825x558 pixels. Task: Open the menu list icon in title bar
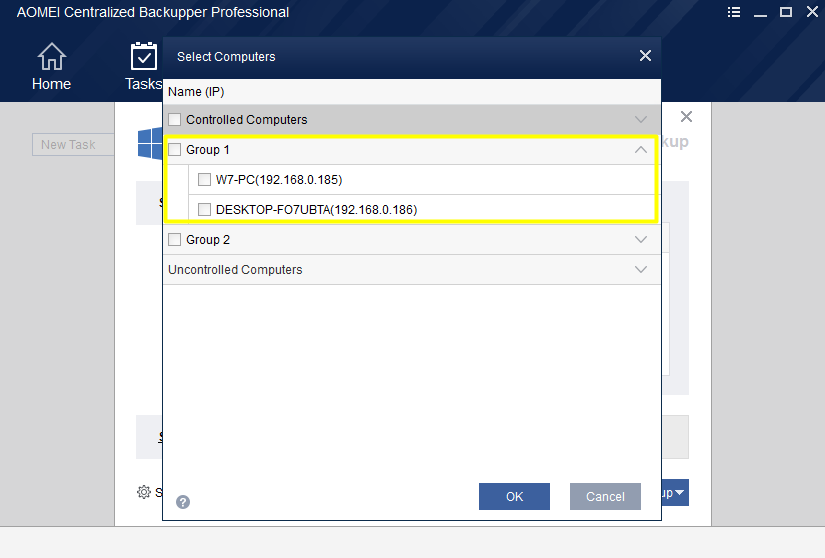(x=733, y=12)
